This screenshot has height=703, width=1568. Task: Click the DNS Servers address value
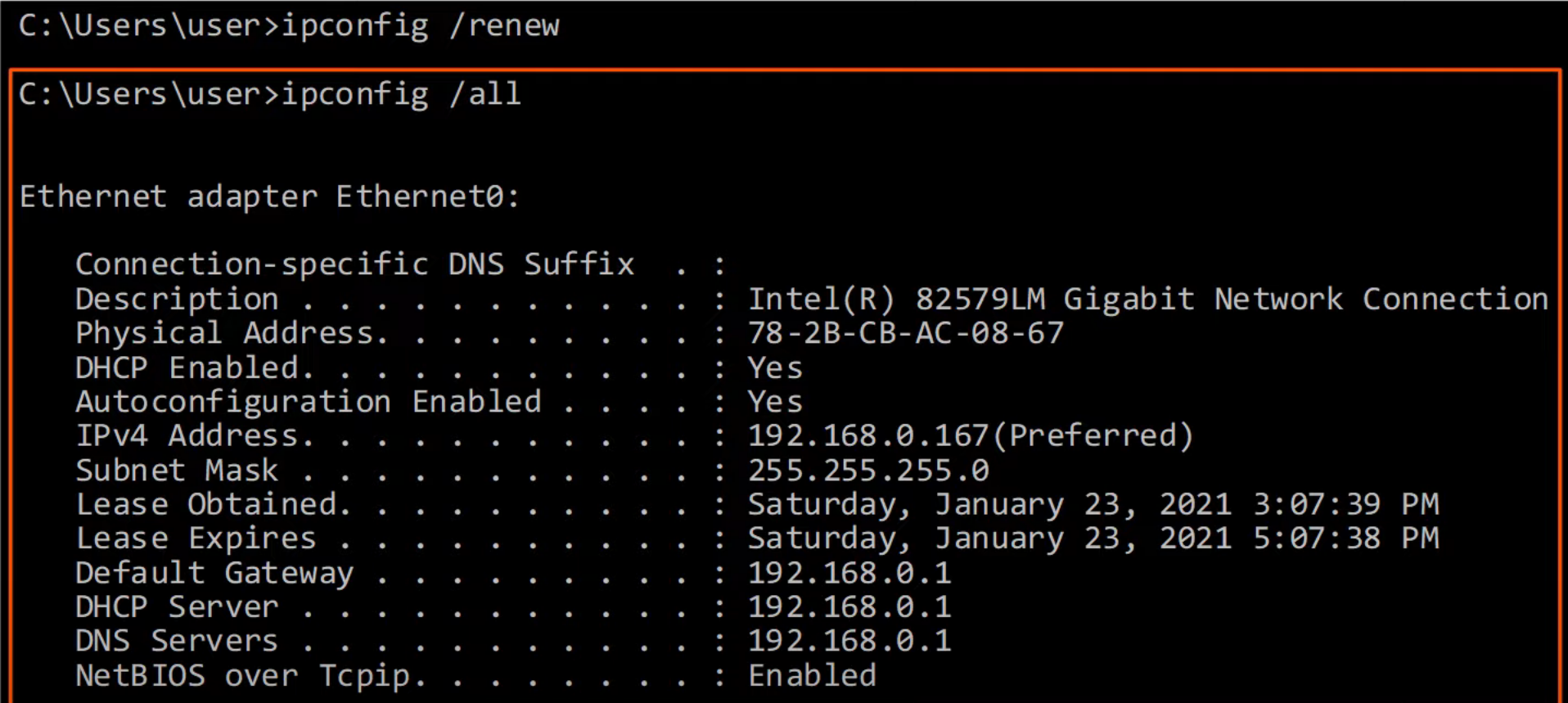pos(849,641)
